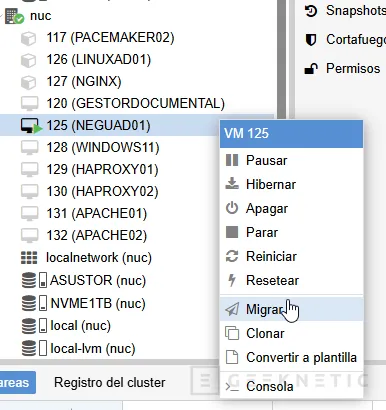The width and height of the screenshot is (386, 410).
Task: Select 120 (GESTORDOCUMENTAL) in the tree
Action: [x=136, y=104]
